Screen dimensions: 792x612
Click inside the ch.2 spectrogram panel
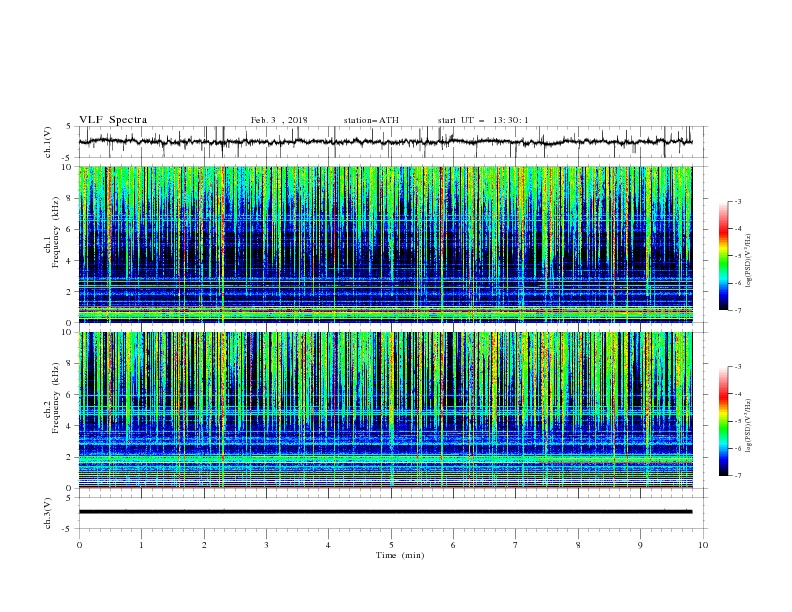385,410
